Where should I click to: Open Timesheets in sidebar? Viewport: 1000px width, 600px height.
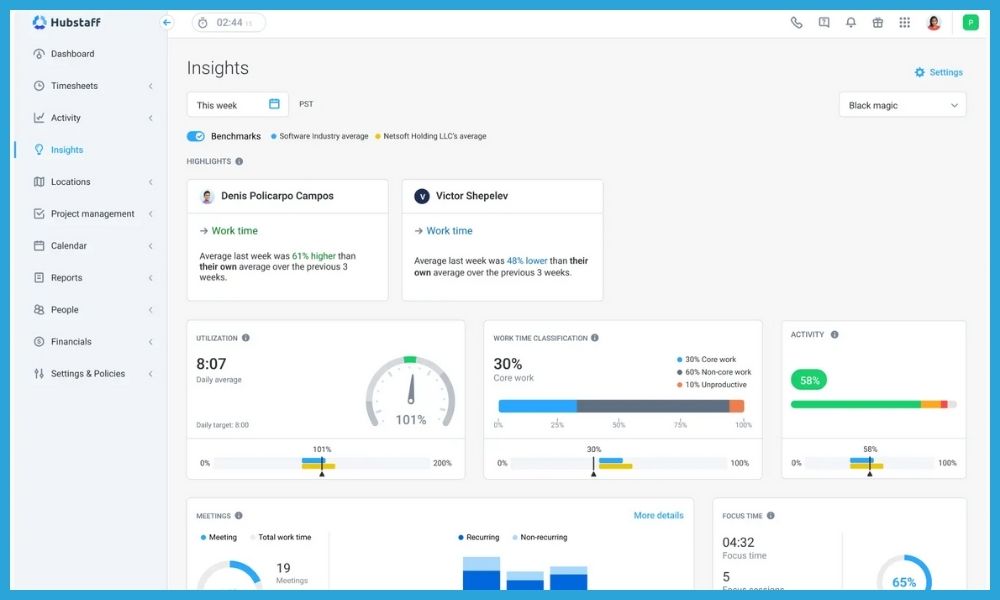pos(75,86)
